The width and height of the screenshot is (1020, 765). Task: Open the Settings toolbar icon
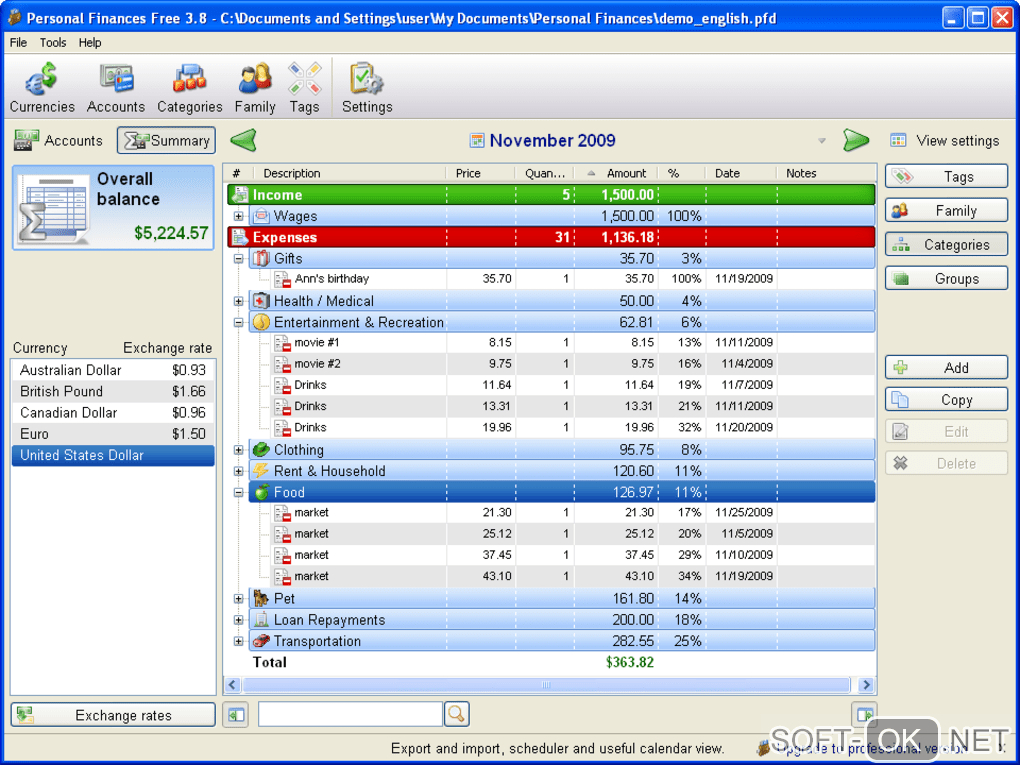(367, 88)
